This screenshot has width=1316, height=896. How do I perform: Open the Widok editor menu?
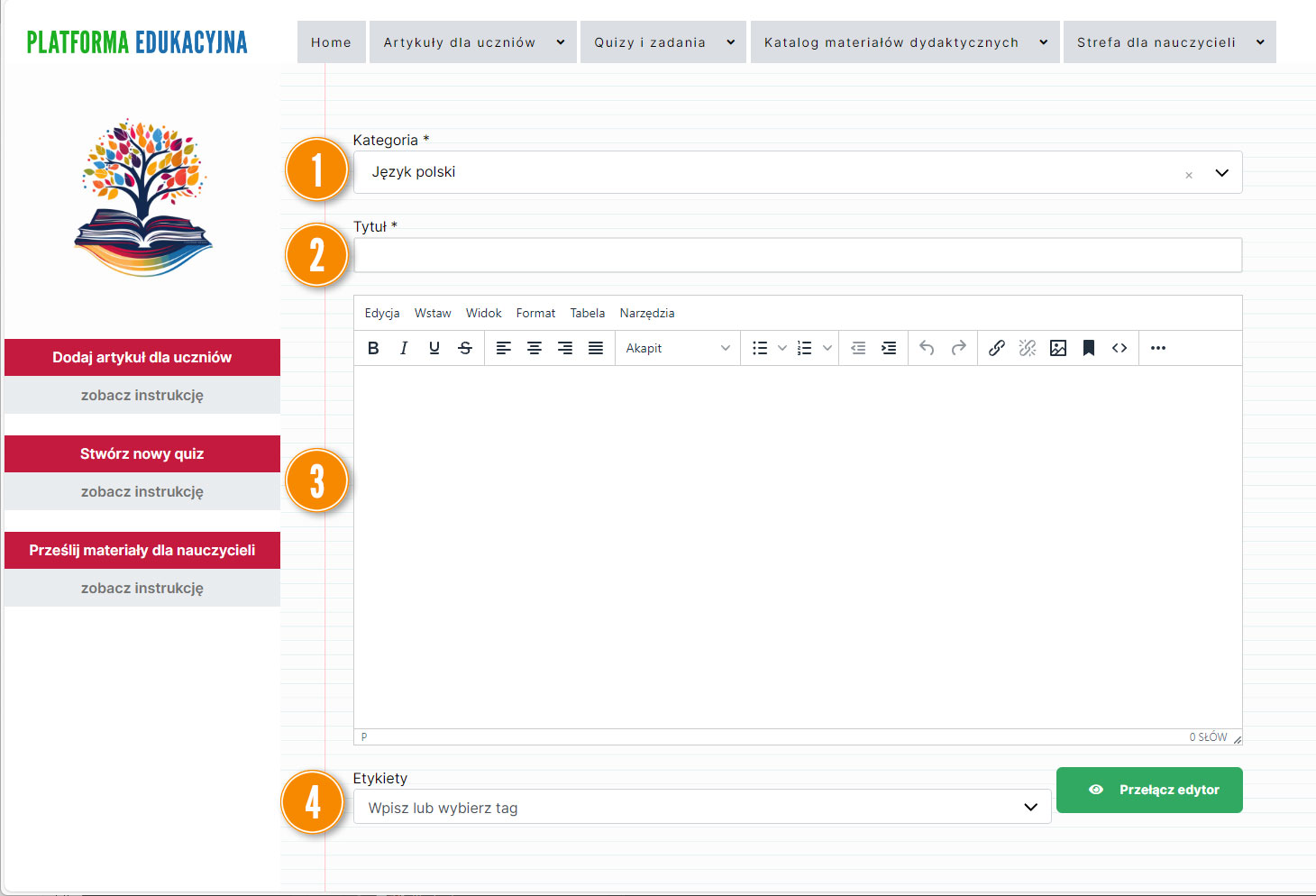click(x=484, y=313)
